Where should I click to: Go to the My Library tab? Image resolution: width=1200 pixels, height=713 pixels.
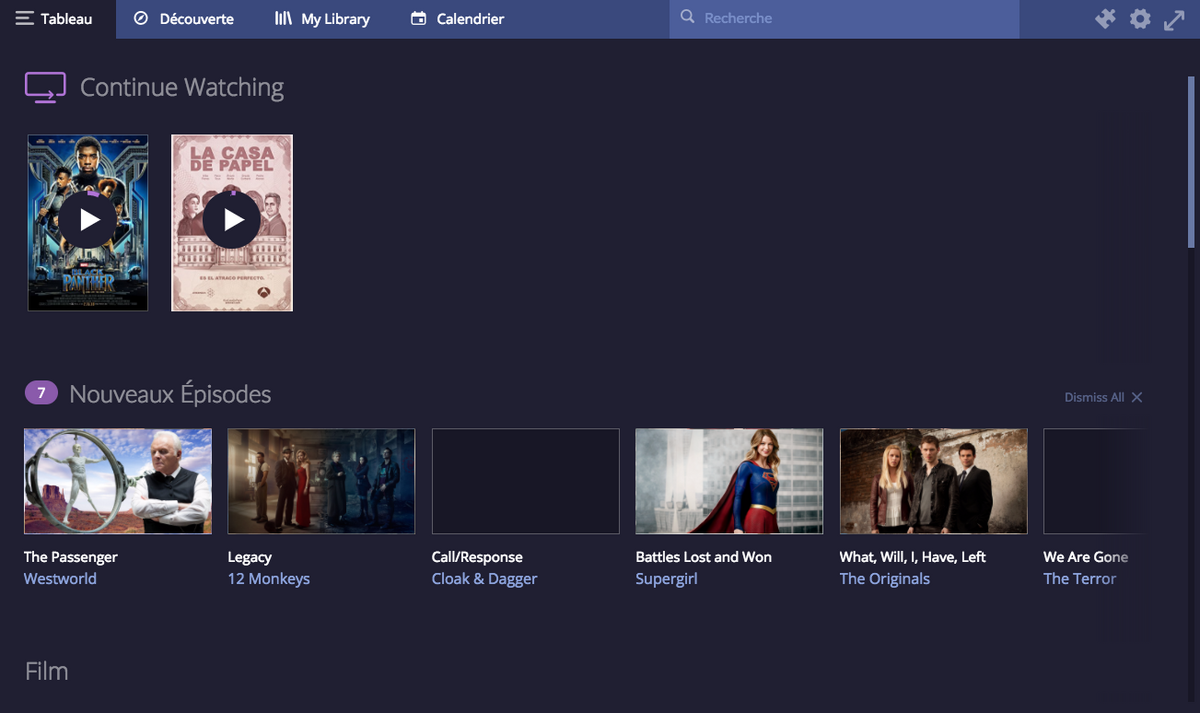(x=322, y=19)
